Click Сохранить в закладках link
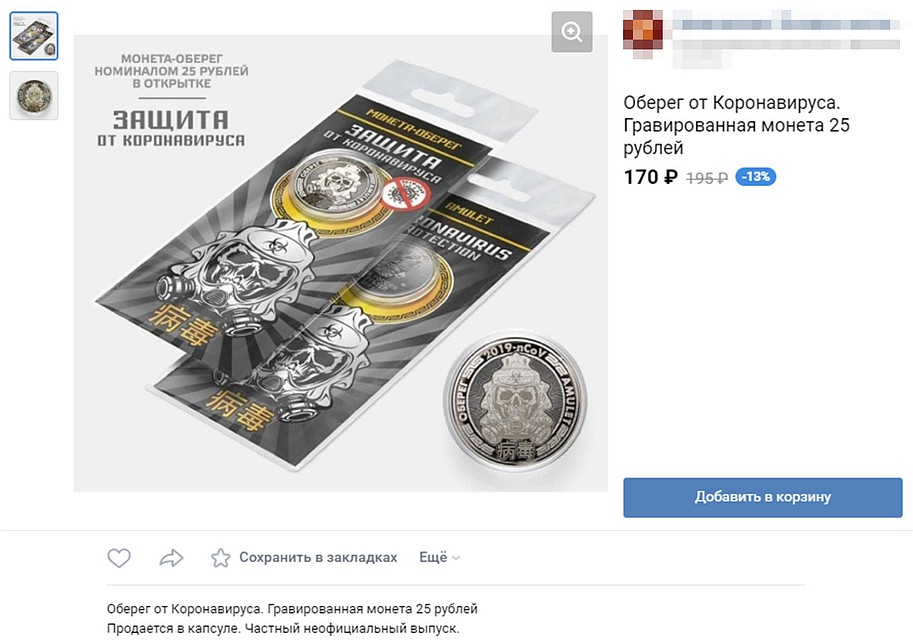913x640 pixels. [x=318, y=557]
